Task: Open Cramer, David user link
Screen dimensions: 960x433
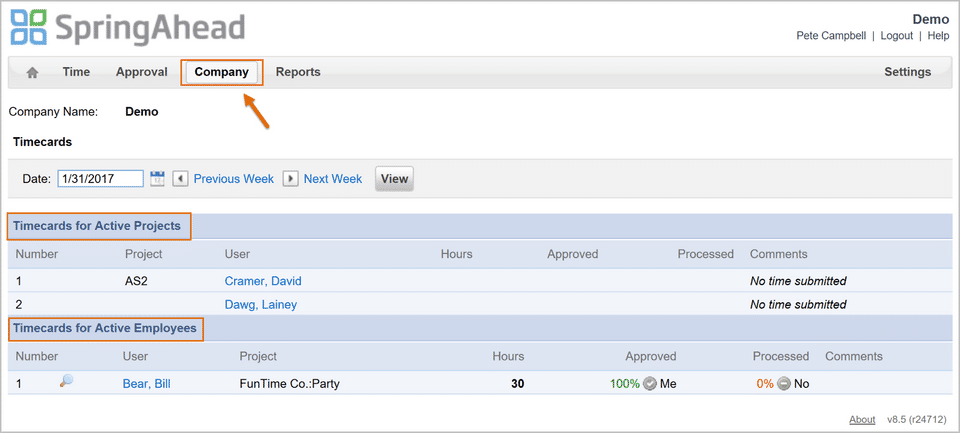Action: point(263,281)
